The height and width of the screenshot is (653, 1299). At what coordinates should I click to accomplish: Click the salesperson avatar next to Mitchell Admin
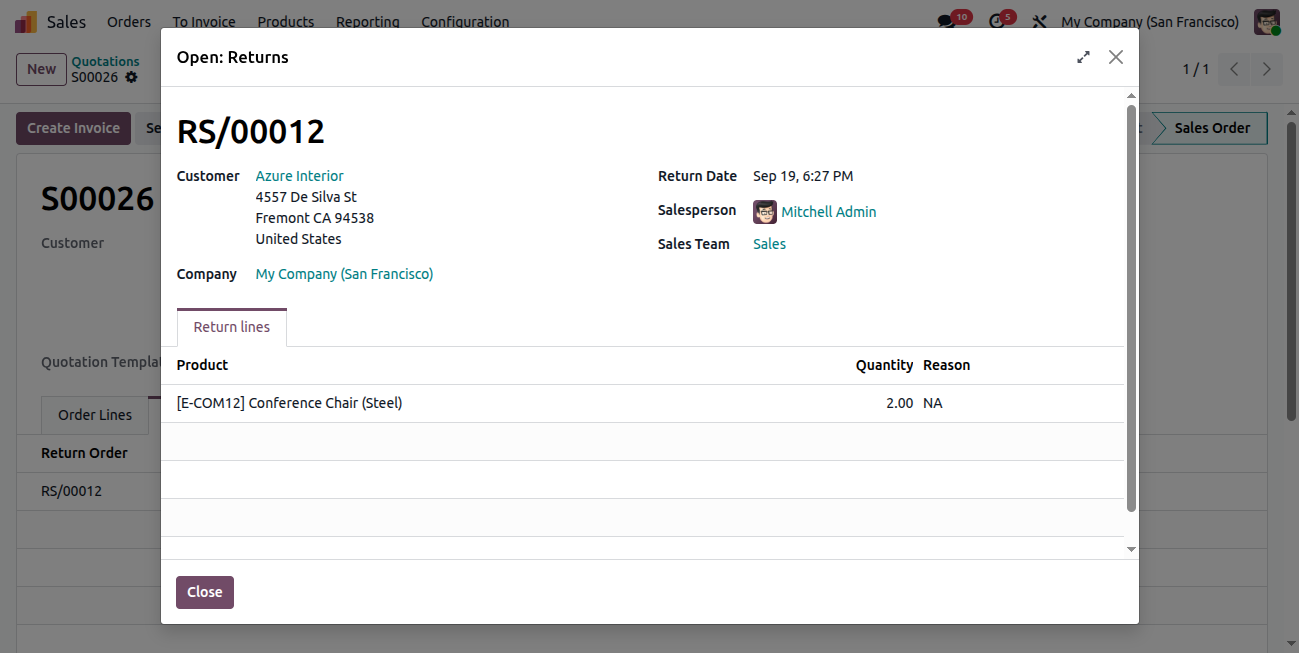pyautogui.click(x=765, y=212)
